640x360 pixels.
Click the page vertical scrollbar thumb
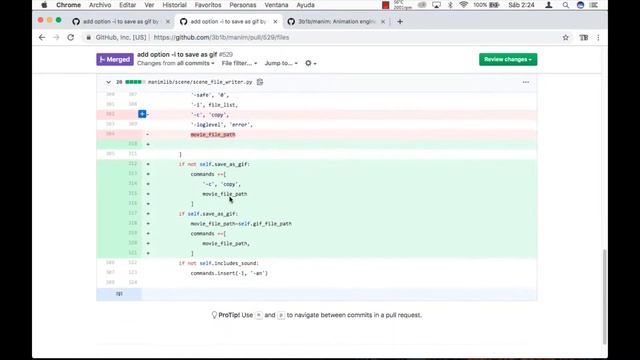604,297
